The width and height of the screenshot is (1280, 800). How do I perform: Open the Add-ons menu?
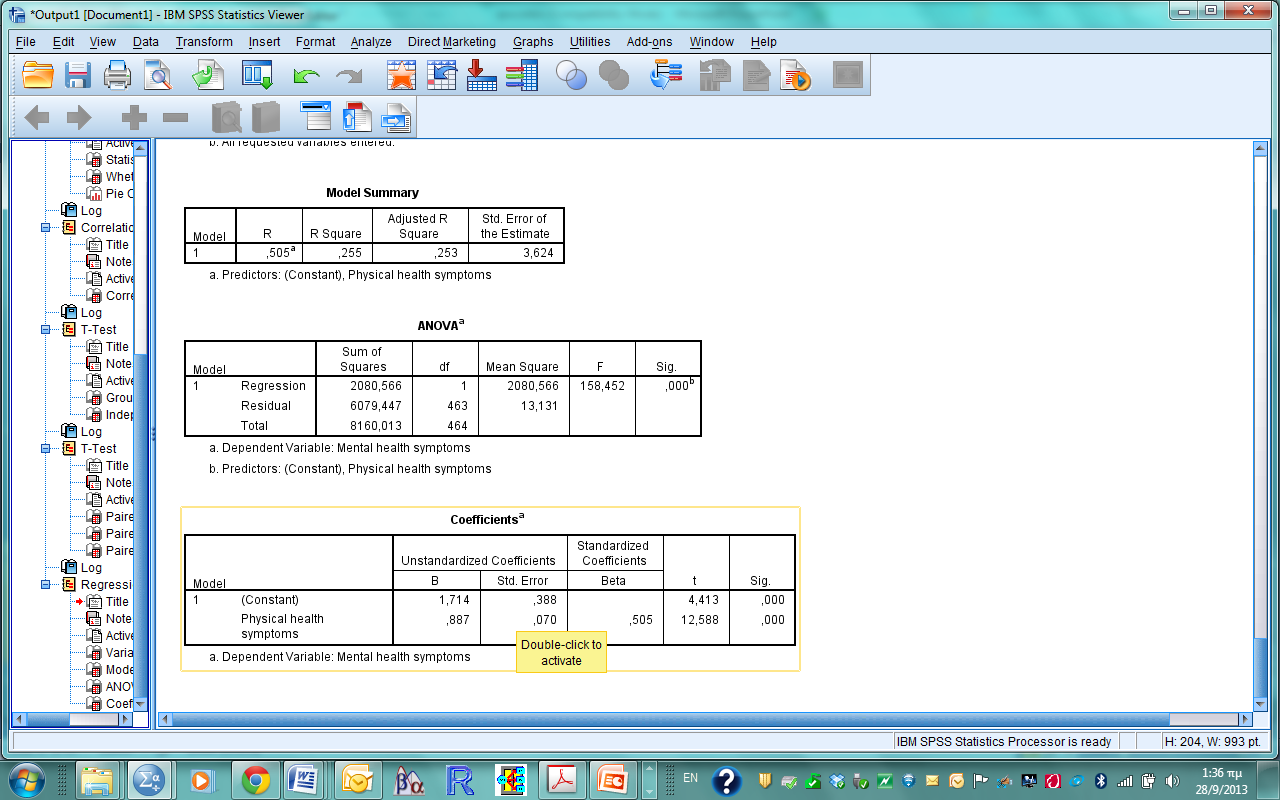click(x=650, y=42)
